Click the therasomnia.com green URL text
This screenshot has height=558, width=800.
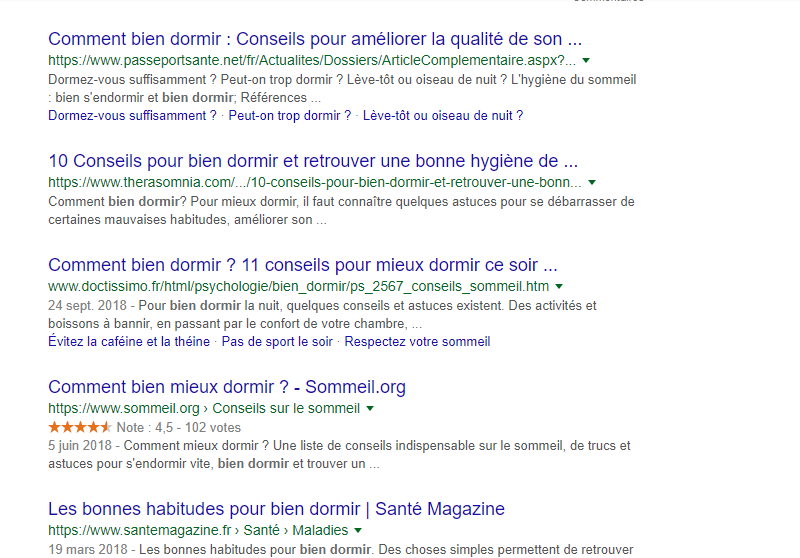(315, 182)
